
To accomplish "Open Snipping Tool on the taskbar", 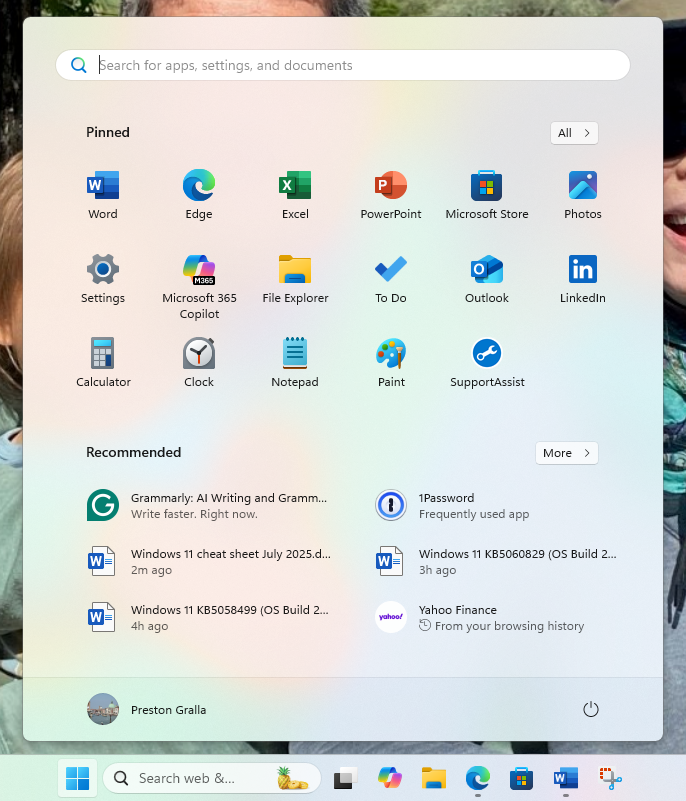I will 610,779.
